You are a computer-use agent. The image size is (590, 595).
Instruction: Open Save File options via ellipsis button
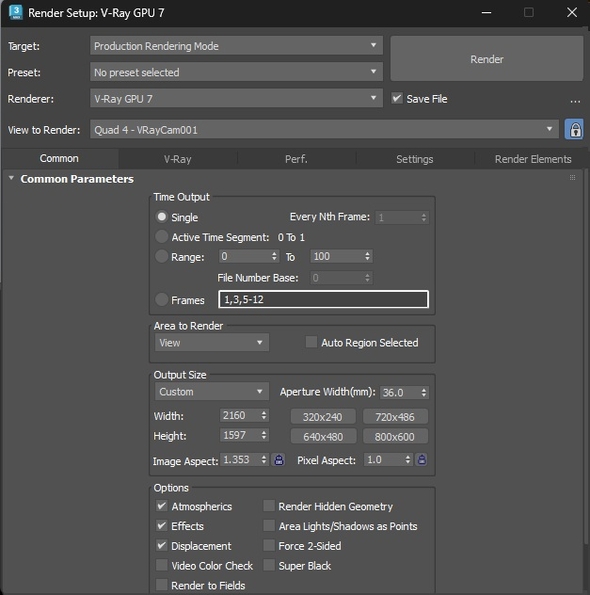click(x=575, y=101)
